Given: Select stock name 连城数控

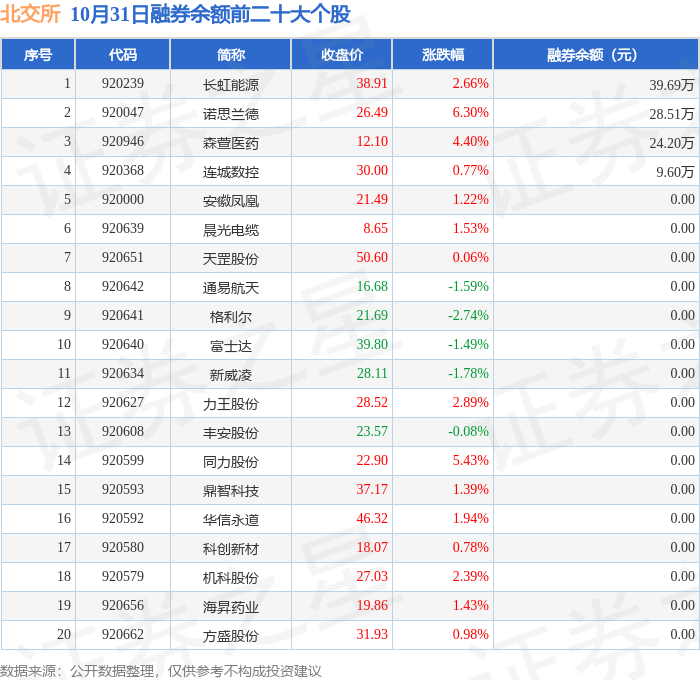Looking at the screenshot, I should click(x=231, y=171).
